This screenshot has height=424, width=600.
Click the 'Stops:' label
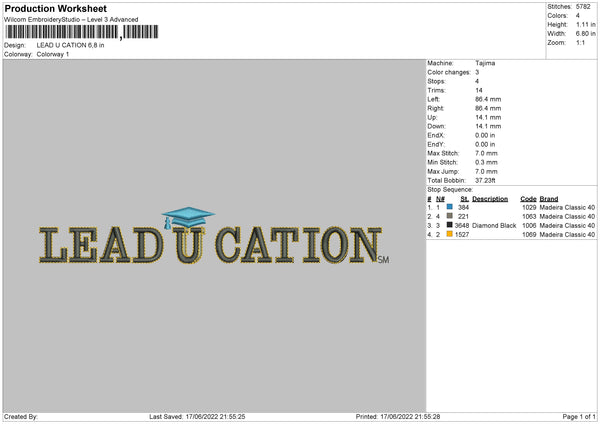coord(437,81)
